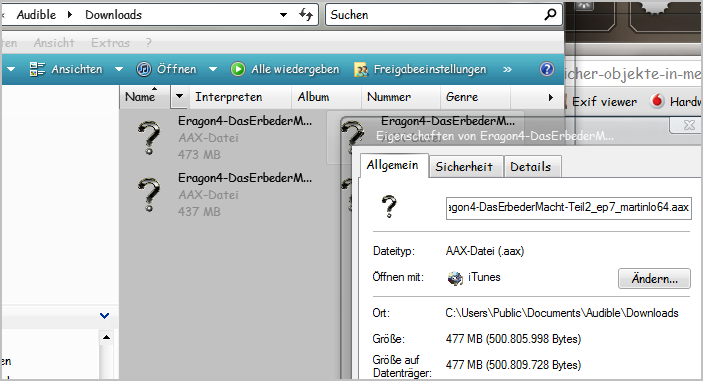Open the Ansichten dropdown arrow
The height and width of the screenshot is (381, 703).
point(119,69)
